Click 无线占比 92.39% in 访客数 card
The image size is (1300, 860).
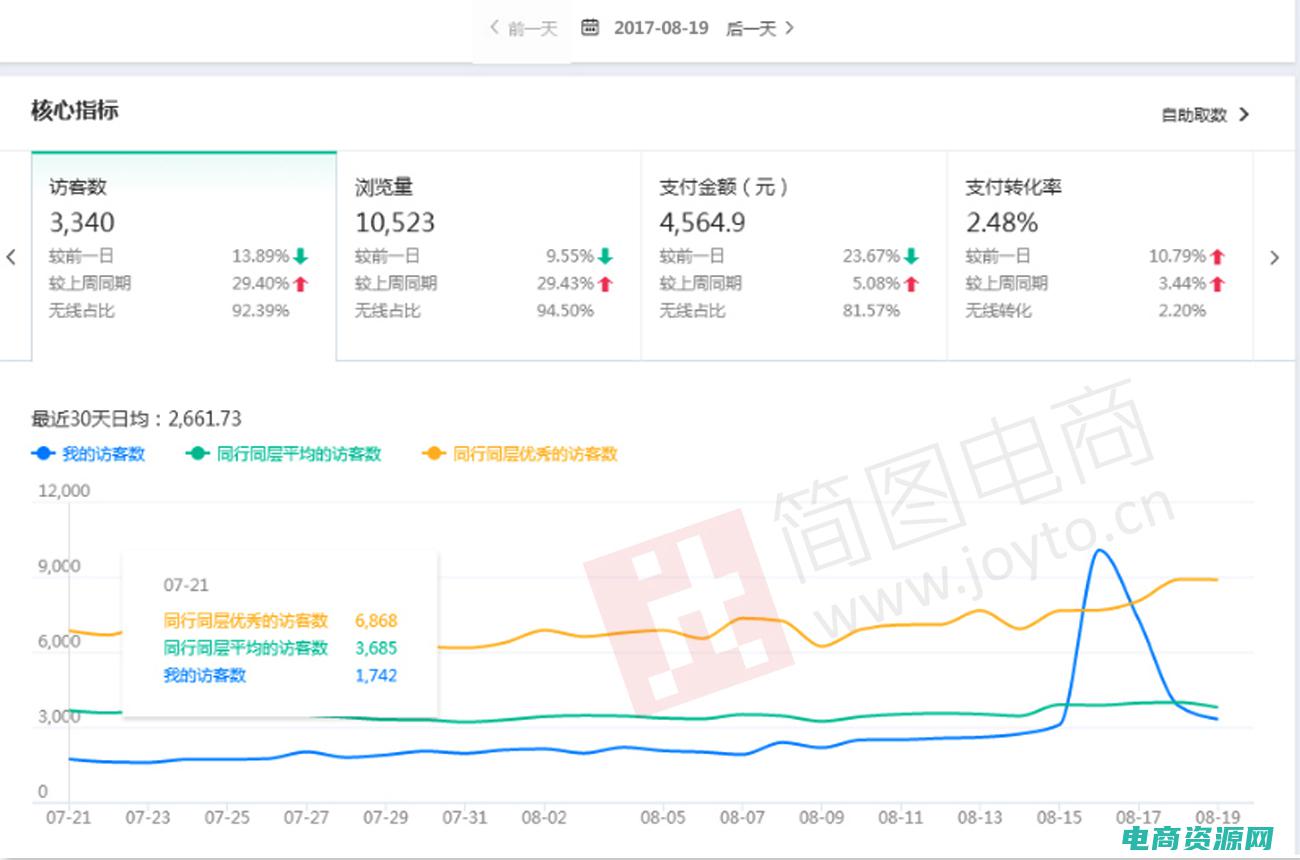click(x=169, y=311)
